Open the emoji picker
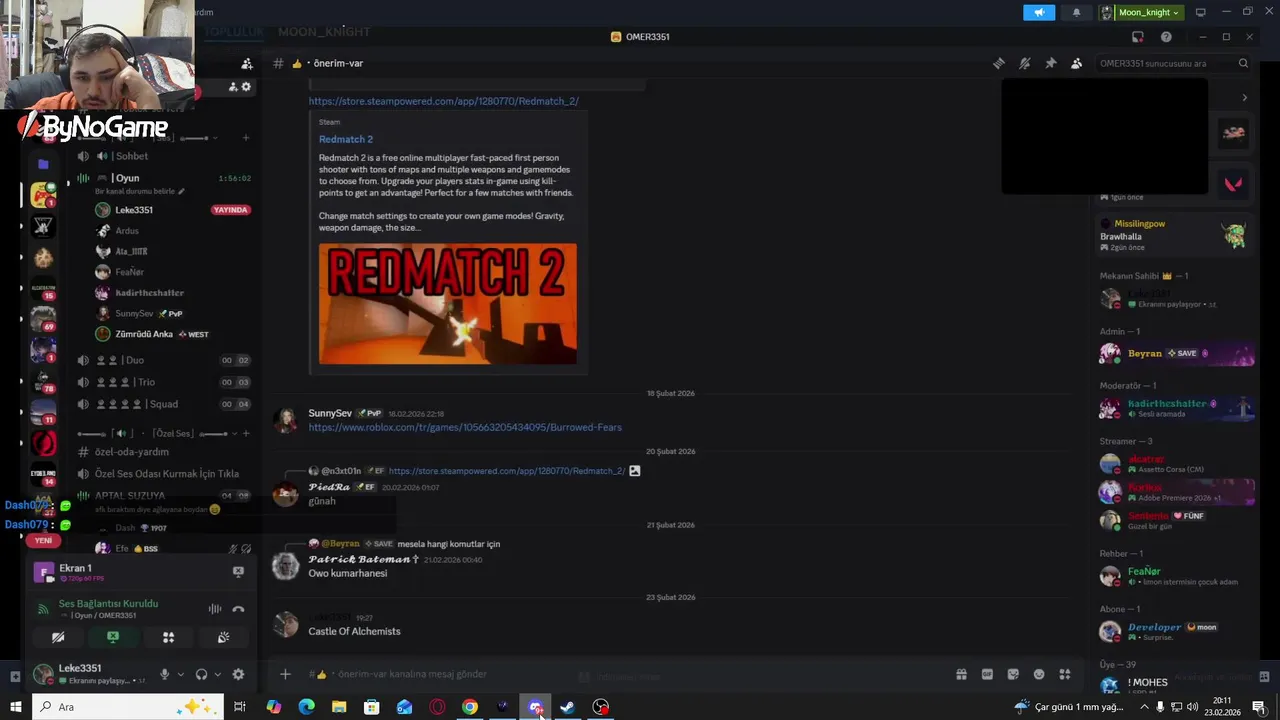This screenshot has height=720, width=1280. [x=1039, y=674]
